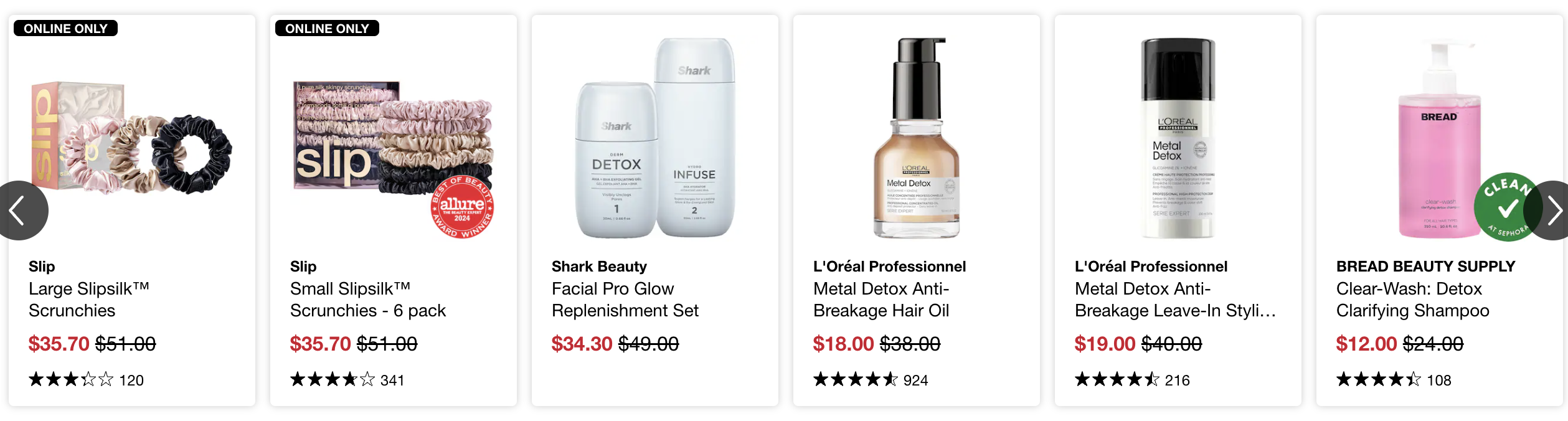Select Metal Detox Anti-Breakage Hair Oil title
The height and width of the screenshot is (421, 1568).
881,300
